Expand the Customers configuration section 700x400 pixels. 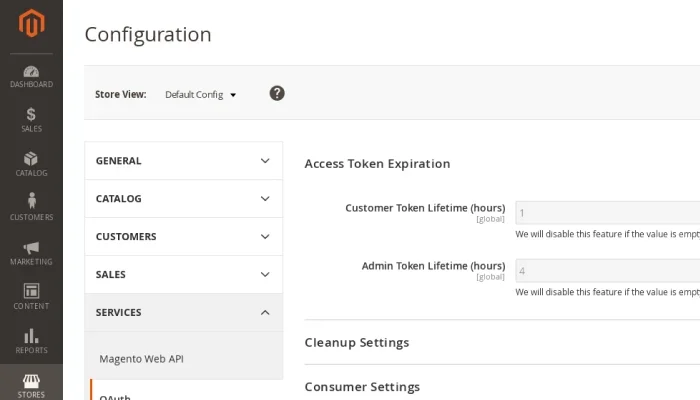tap(184, 237)
